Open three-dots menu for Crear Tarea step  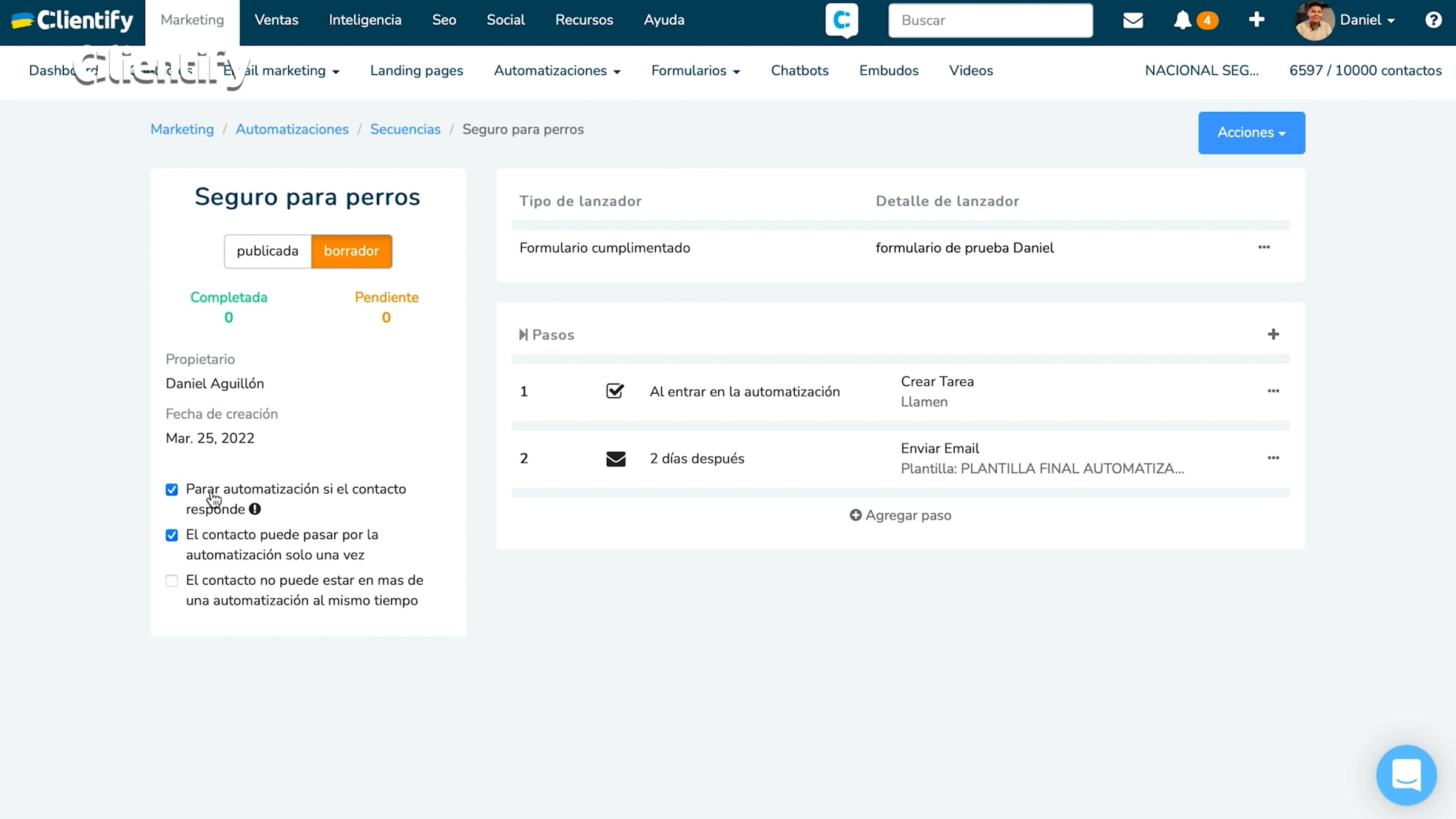(x=1273, y=391)
